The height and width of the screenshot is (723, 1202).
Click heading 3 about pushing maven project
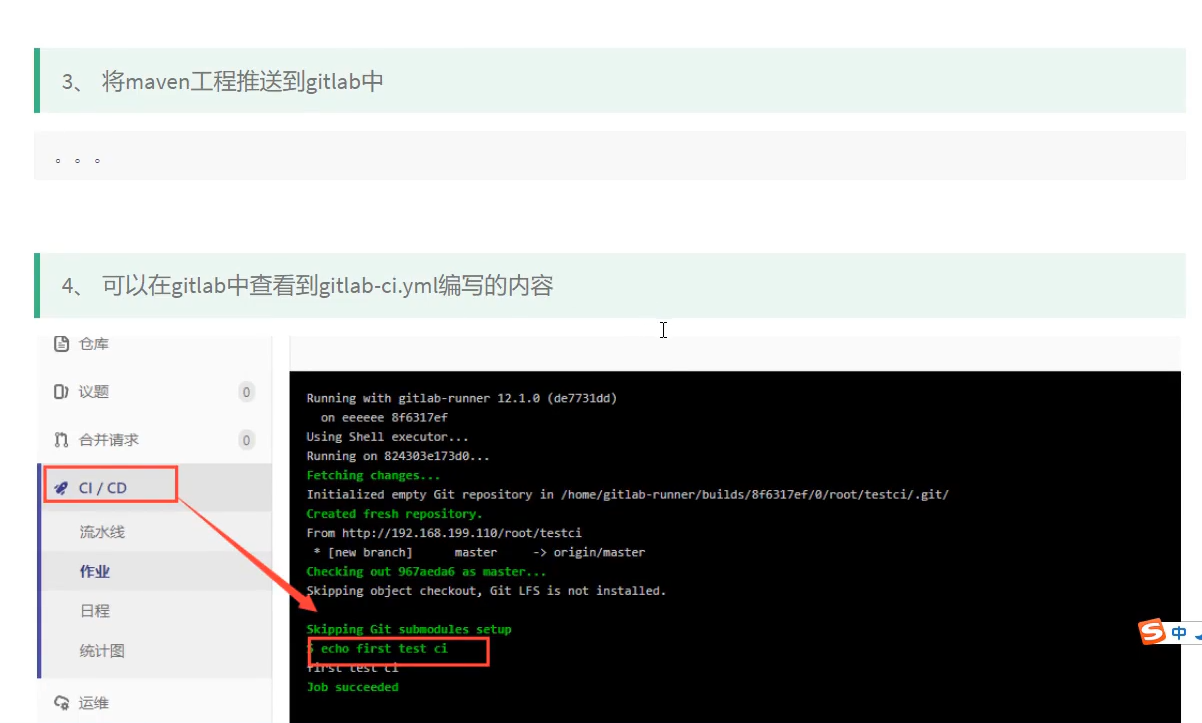tap(243, 82)
